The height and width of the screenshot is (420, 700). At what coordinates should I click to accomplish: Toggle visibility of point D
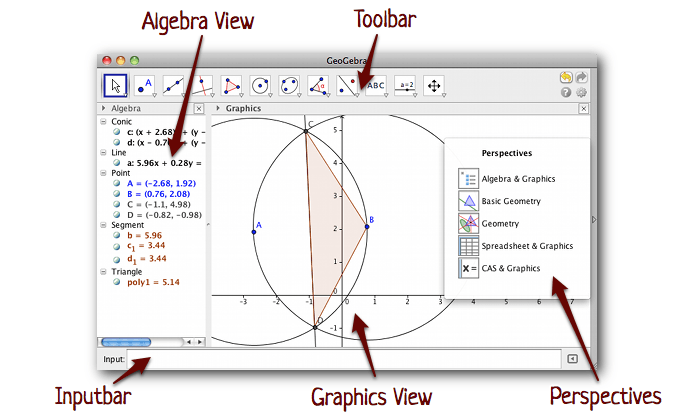click(117, 215)
